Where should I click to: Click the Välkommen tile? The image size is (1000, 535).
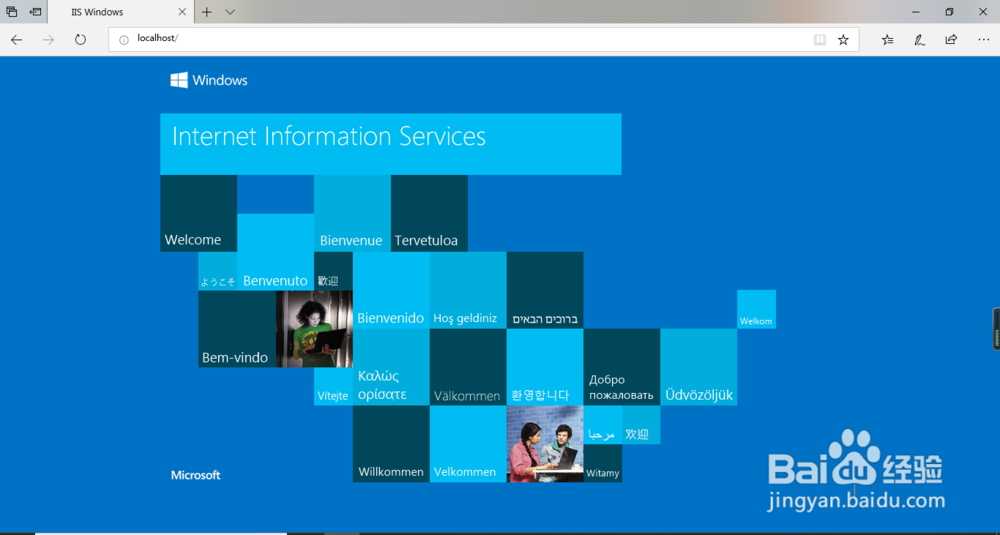click(x=468, y=367)
